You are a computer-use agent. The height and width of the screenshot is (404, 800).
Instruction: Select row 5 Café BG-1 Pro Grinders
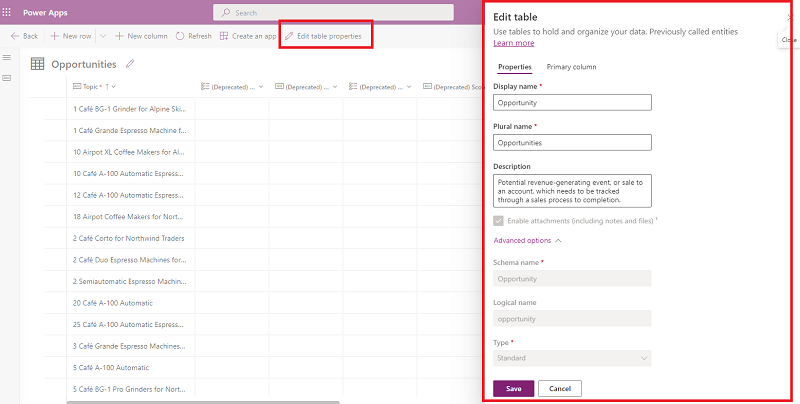tap(130, 389)
